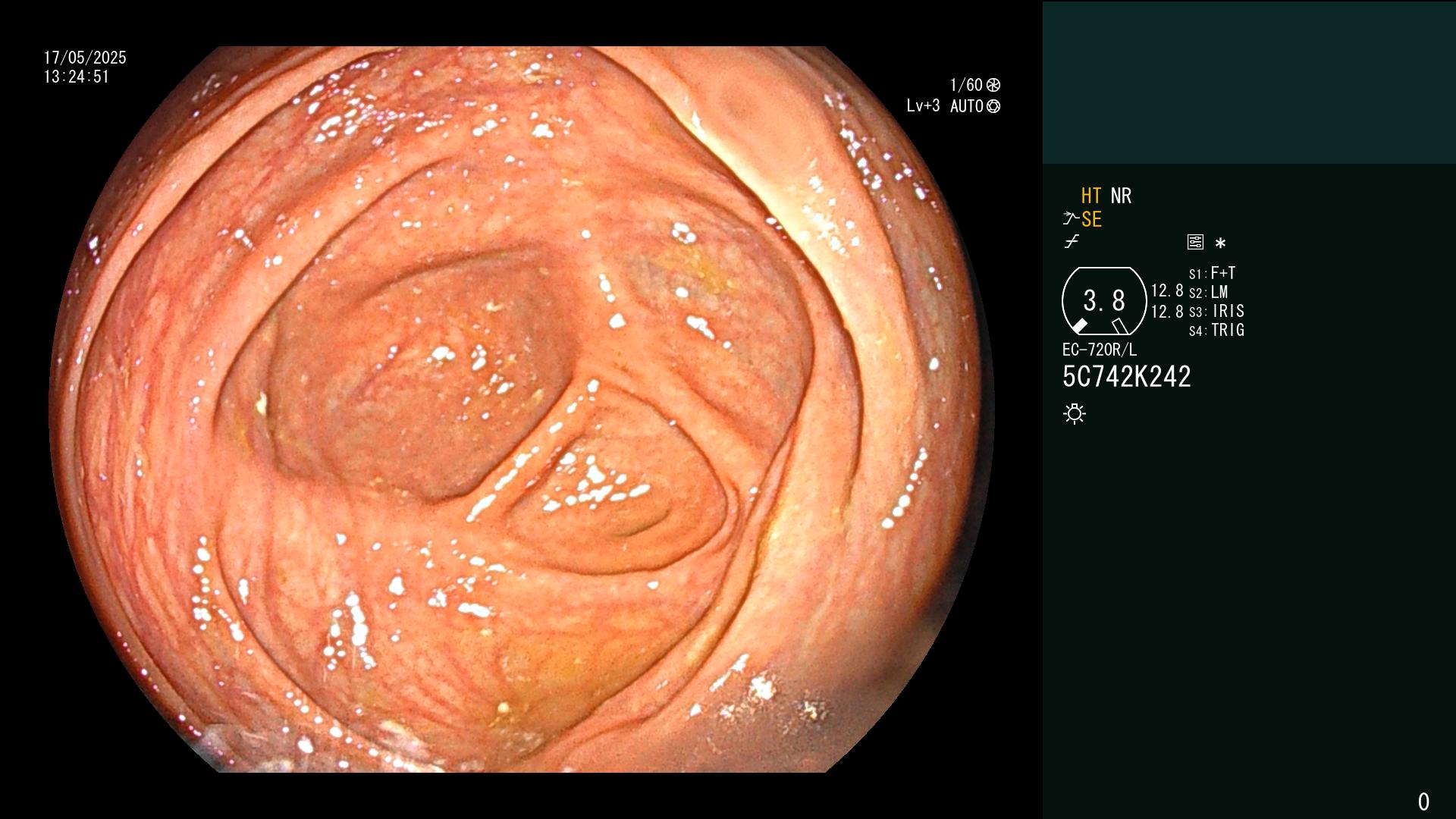Image resolution: width=1456 pixels, height=819 pixels.
Task: Click the endoscopic image view
Action: click(522, 409)
